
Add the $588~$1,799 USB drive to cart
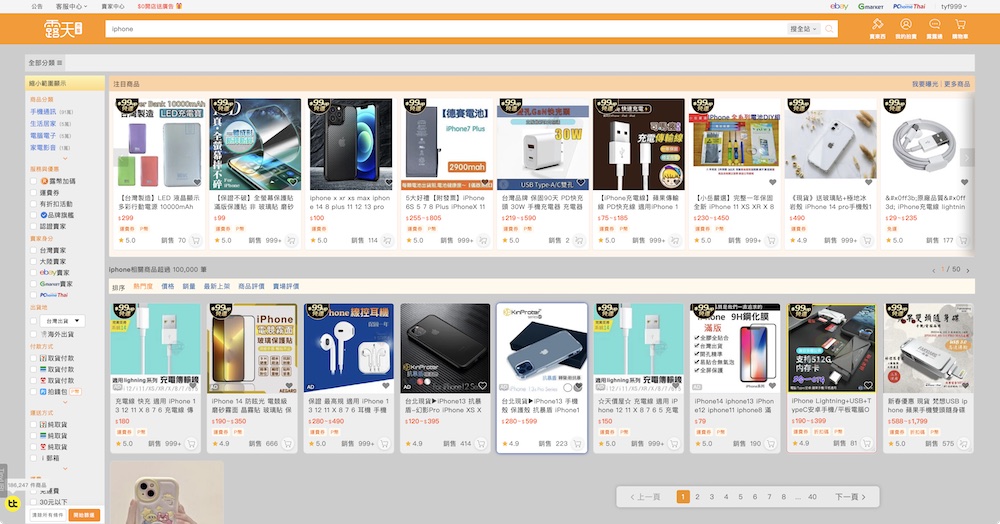[964, 444]
